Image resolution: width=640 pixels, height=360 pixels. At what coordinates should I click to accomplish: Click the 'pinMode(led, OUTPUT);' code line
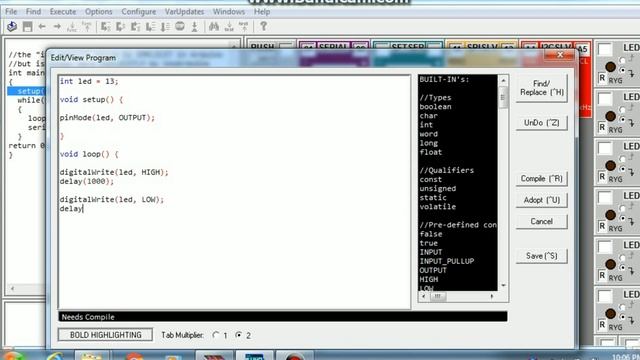[x=107, y=118]
